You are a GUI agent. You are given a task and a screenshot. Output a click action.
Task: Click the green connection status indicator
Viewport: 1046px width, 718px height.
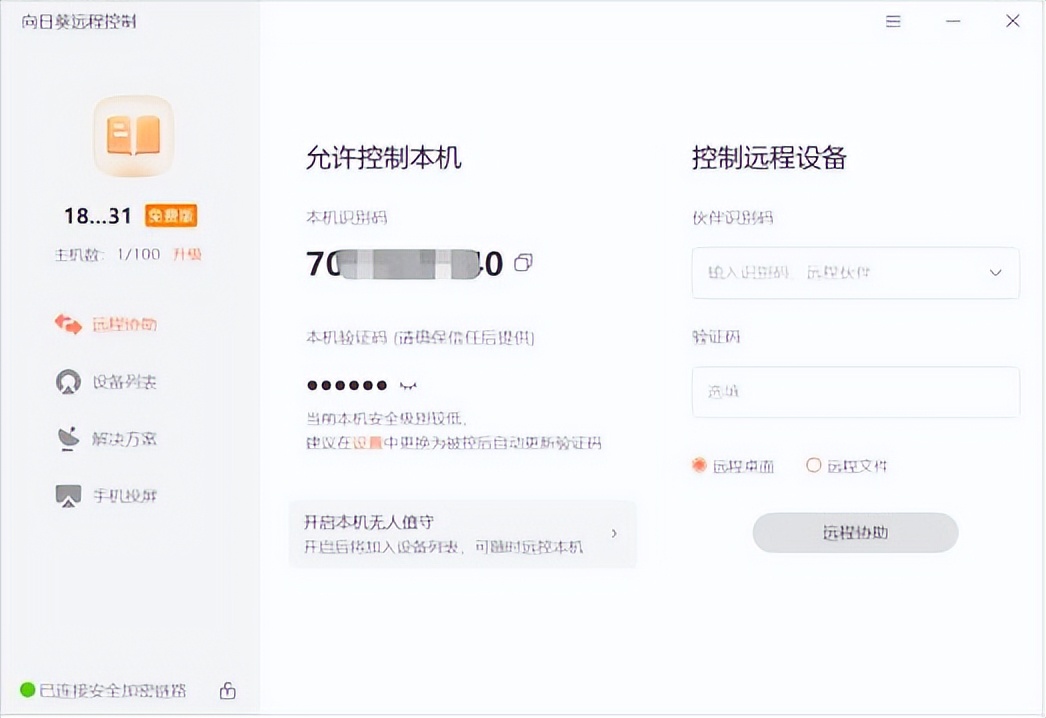pos(27,690)
